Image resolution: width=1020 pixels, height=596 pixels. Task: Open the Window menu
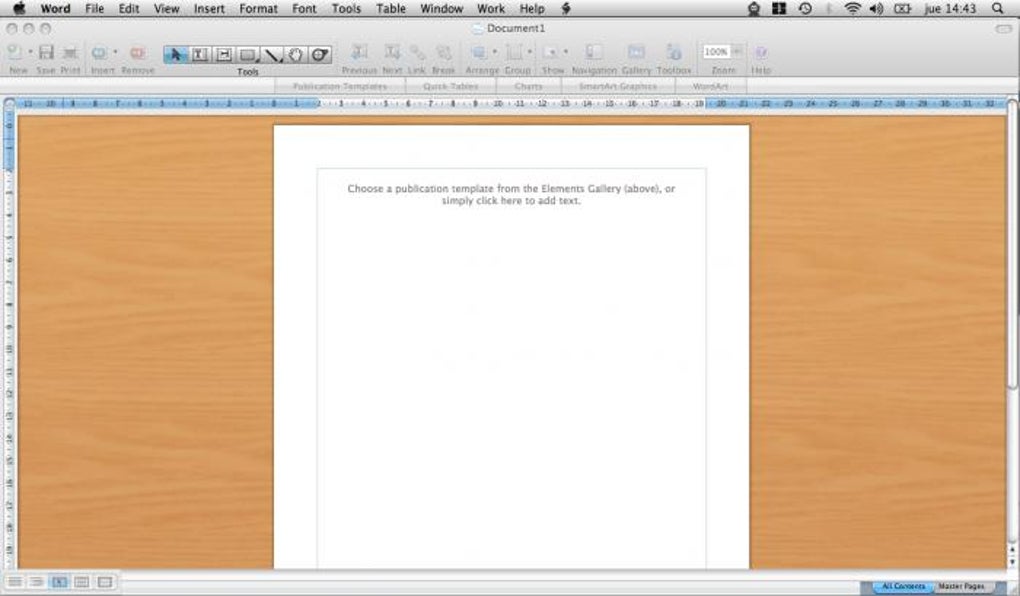(442, 8)
